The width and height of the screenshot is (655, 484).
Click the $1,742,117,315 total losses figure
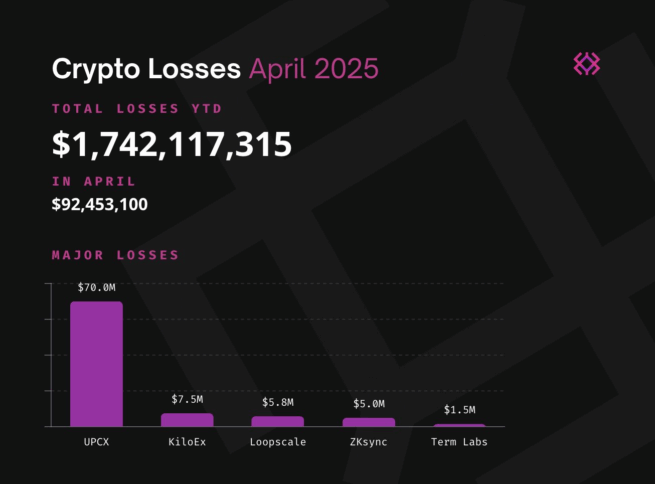(171, 145)
